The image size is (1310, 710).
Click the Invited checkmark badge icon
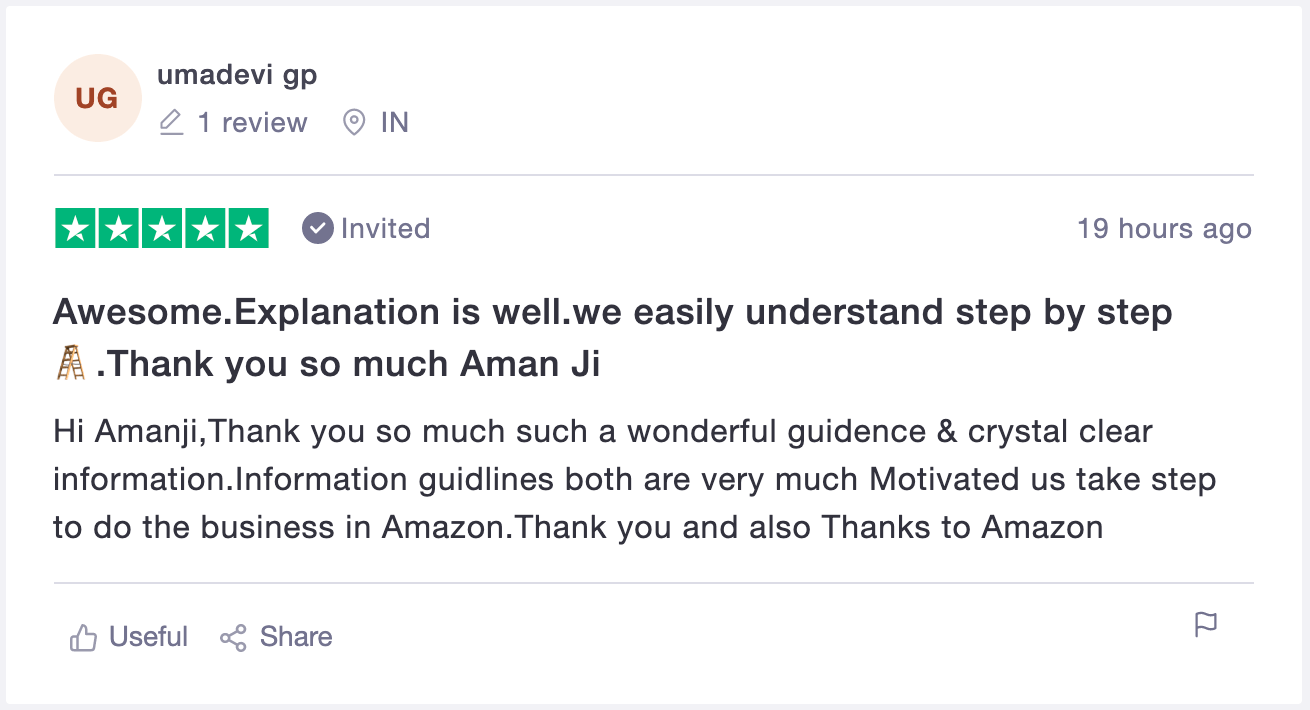coord(317,228)
